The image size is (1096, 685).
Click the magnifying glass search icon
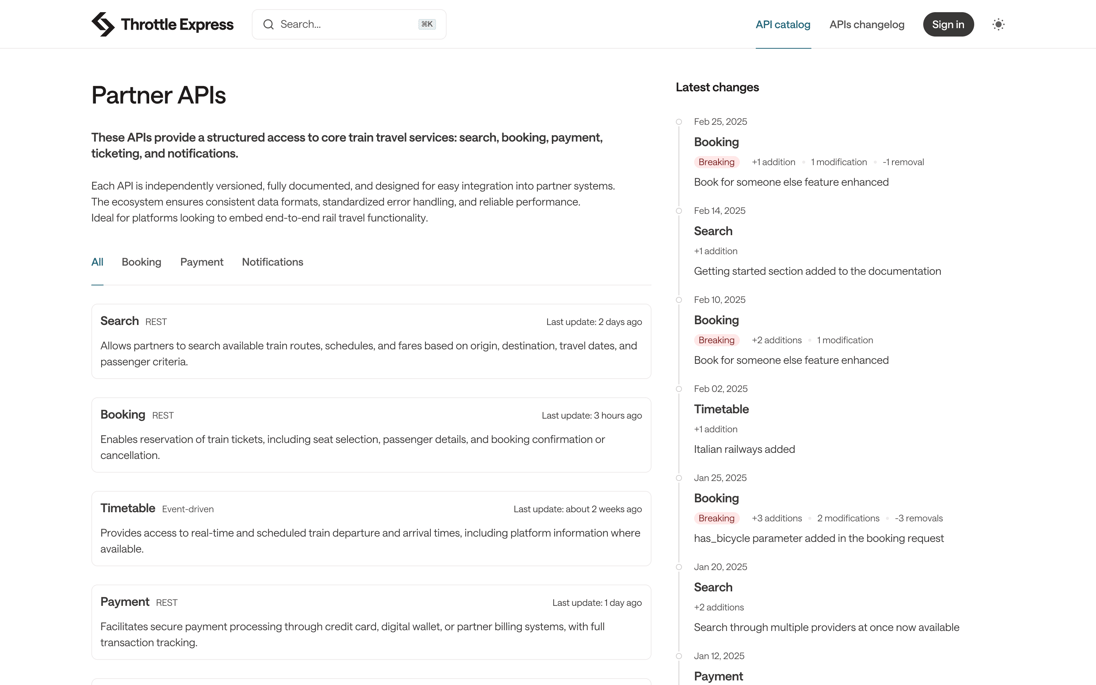click(268, 24)
